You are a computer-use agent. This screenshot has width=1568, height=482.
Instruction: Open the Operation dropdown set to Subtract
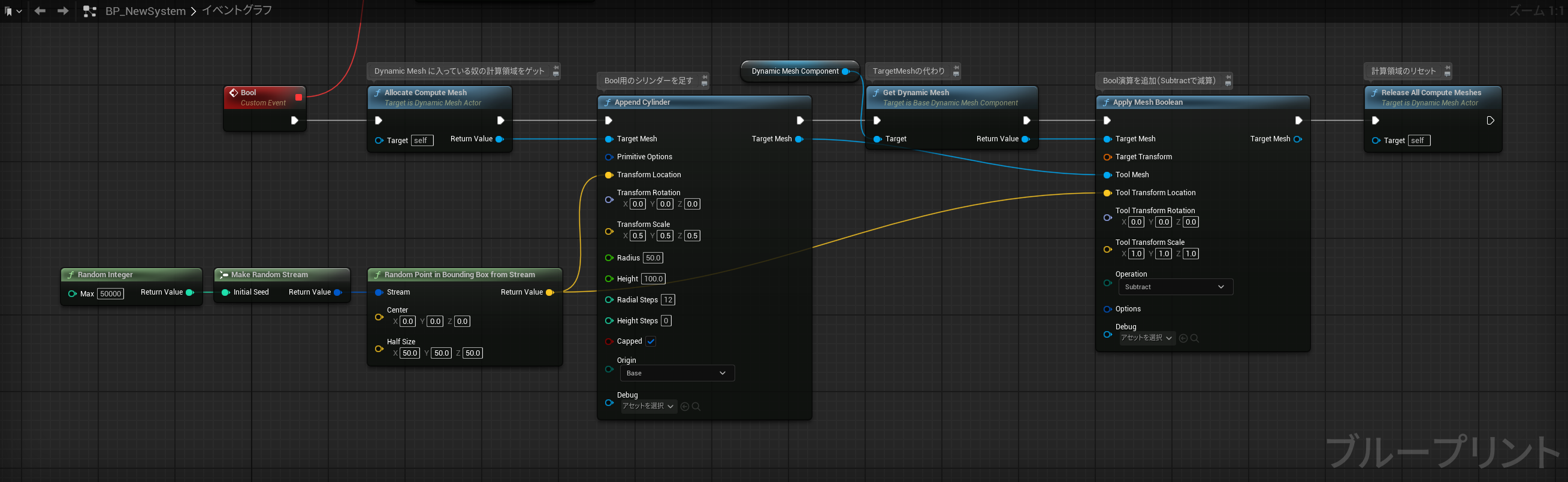click(1176, 287)
